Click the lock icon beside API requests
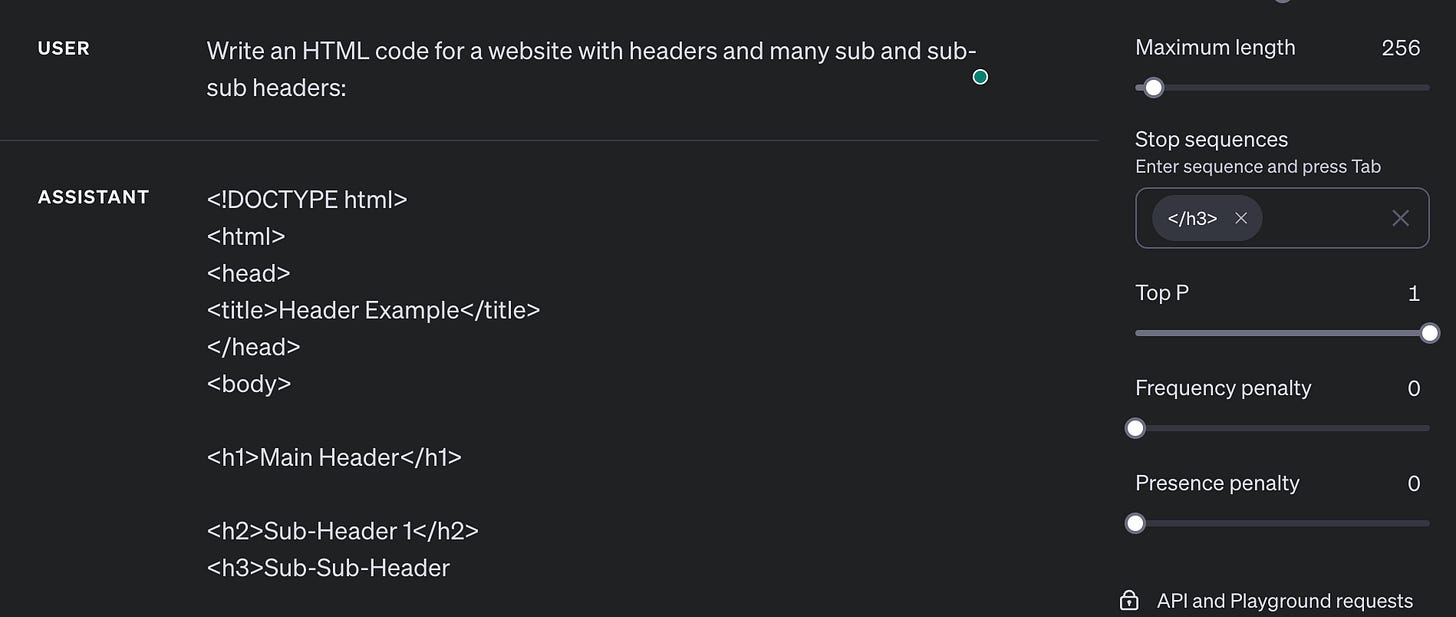 pyautogui.click(x=1128, y=600)
